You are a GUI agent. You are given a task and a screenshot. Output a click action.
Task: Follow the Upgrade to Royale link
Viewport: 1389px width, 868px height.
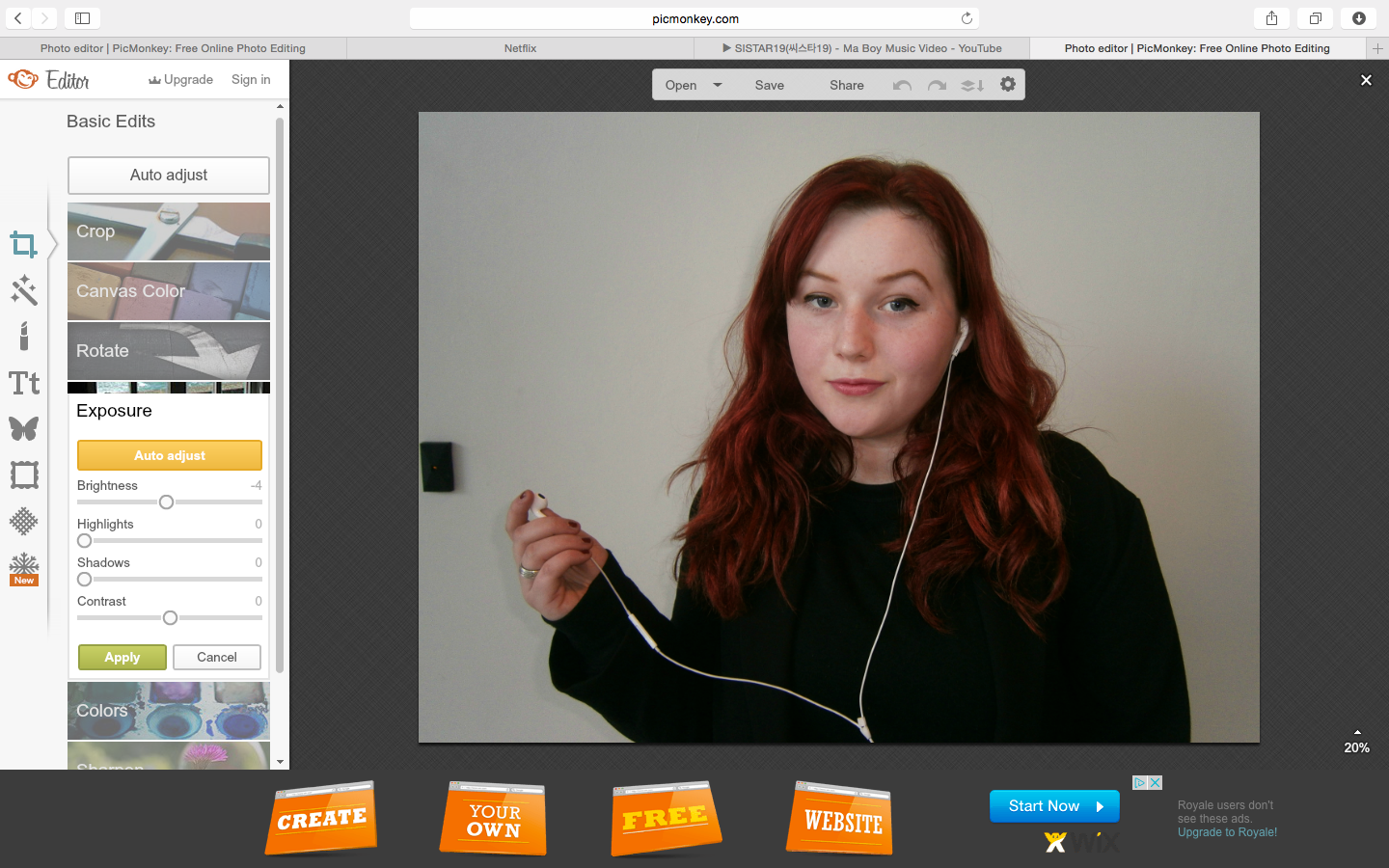[1227, 832]
